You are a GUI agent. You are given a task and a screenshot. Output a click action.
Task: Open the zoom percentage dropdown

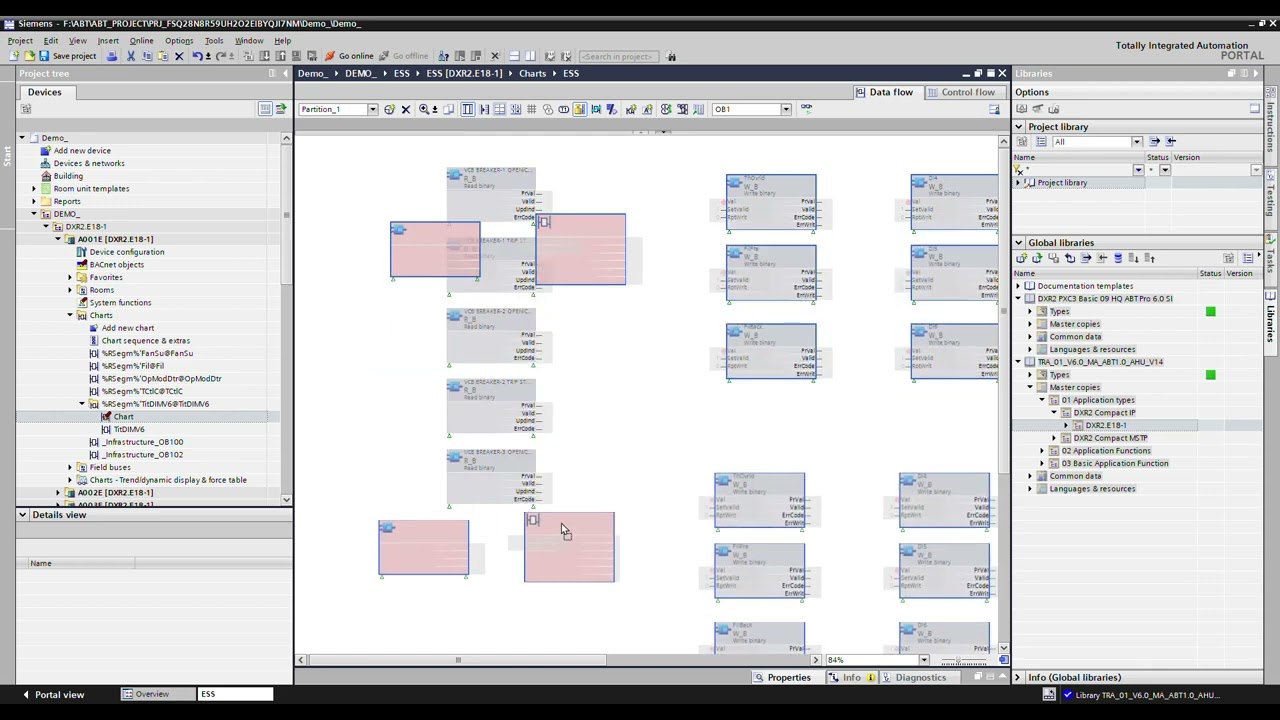pos(923,660)
